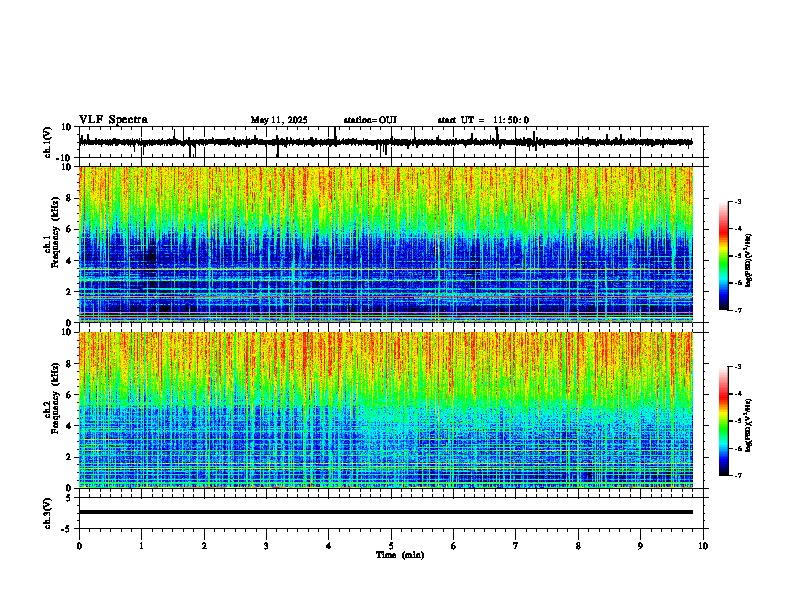Click the "4" minute tick label
The image size is (792, 612).
[329, 546]
